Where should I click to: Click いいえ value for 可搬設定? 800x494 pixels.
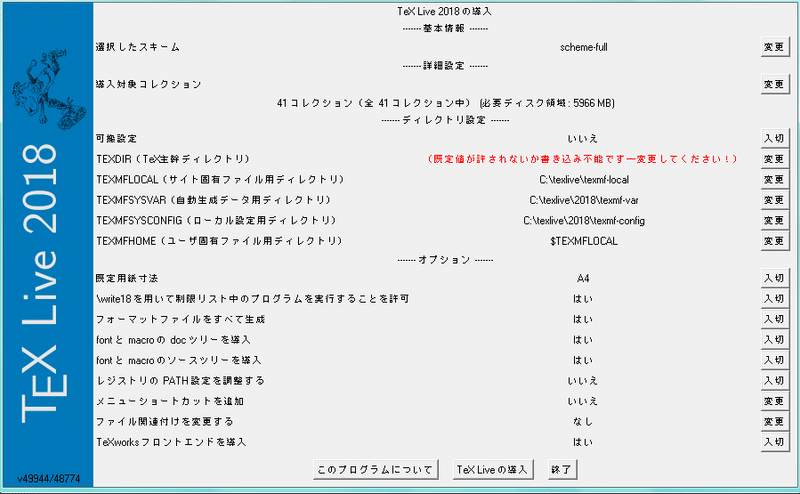click(583, 139)
